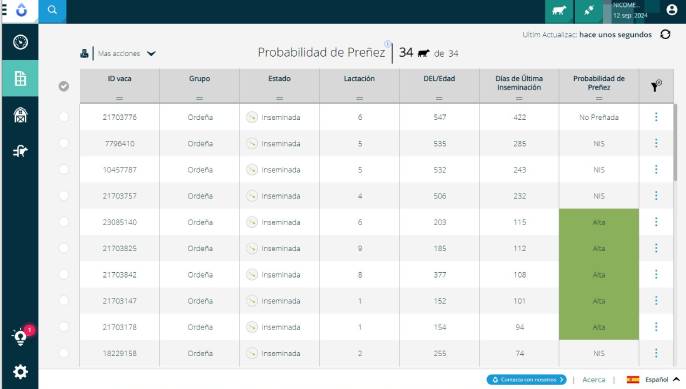Select the row checkbox for cow 21703147
This screenshot has width=686, height=389.
tap(64, 301)
